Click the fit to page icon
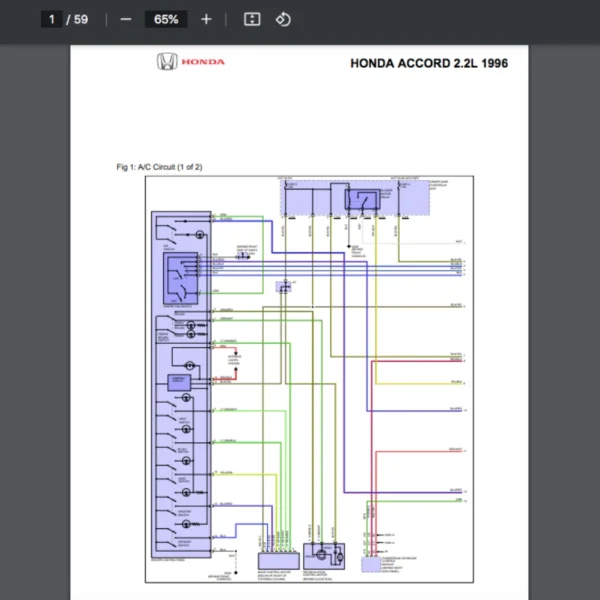The image size is (600, 600). tap(252, 19)
